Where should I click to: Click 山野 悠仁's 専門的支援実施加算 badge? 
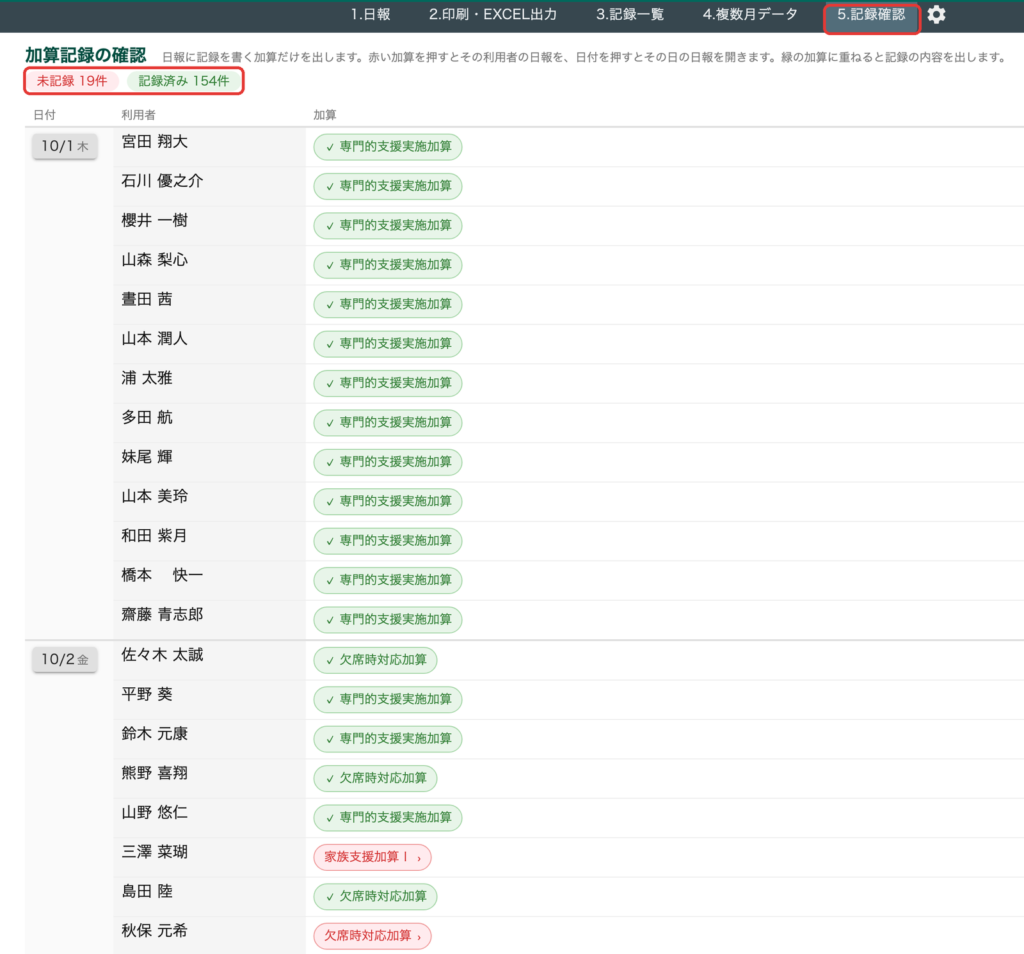388,818
